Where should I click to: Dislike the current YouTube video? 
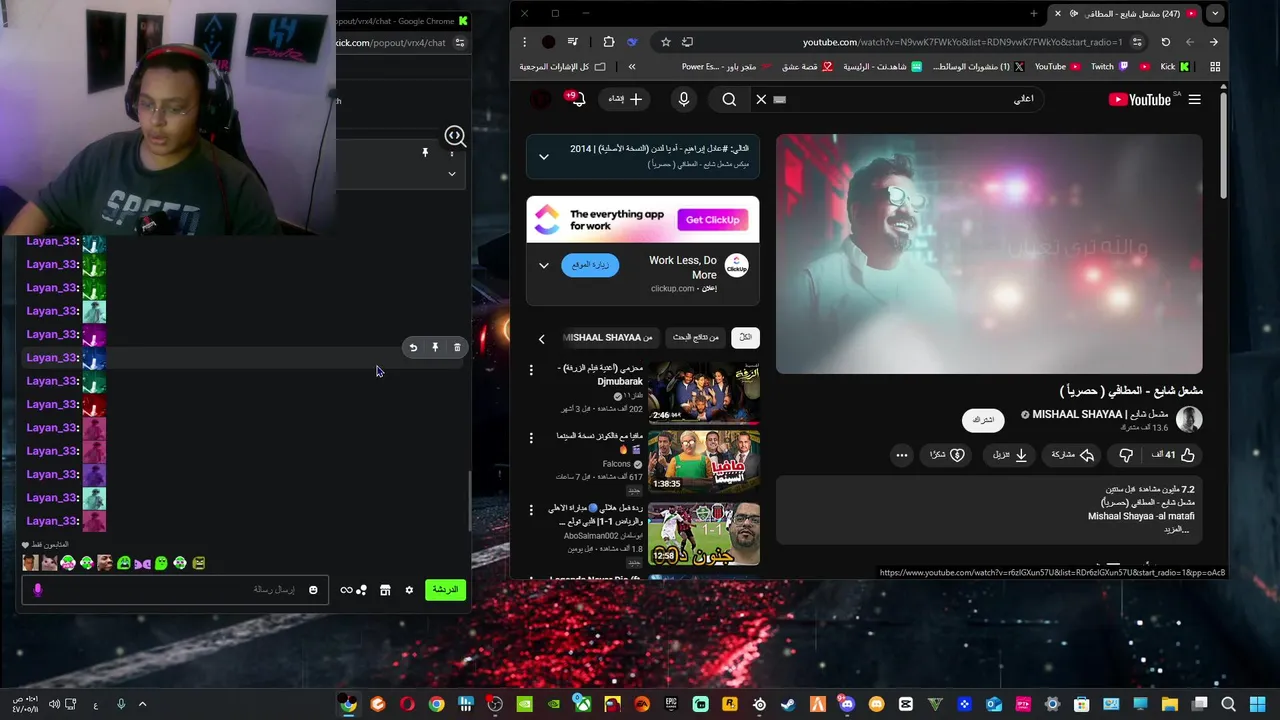click(x=1126, y=455)
